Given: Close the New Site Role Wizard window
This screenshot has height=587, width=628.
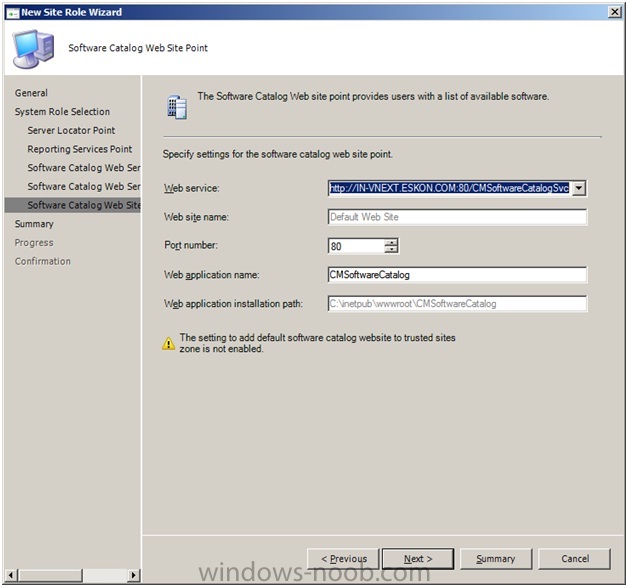Looking at the screenshot, I should [x=614, y=12].
